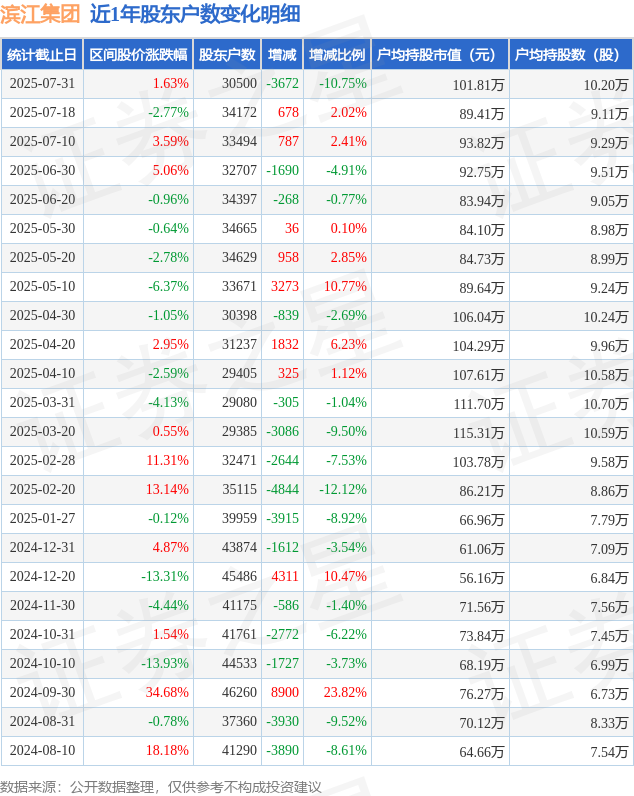Click the -12.12% change ratio cell
634x796 pixels.
point(343,489)
